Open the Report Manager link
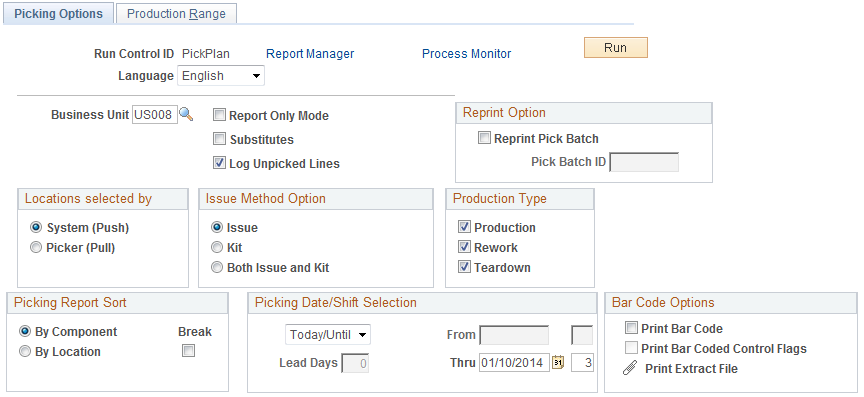 tap(310, 54)
